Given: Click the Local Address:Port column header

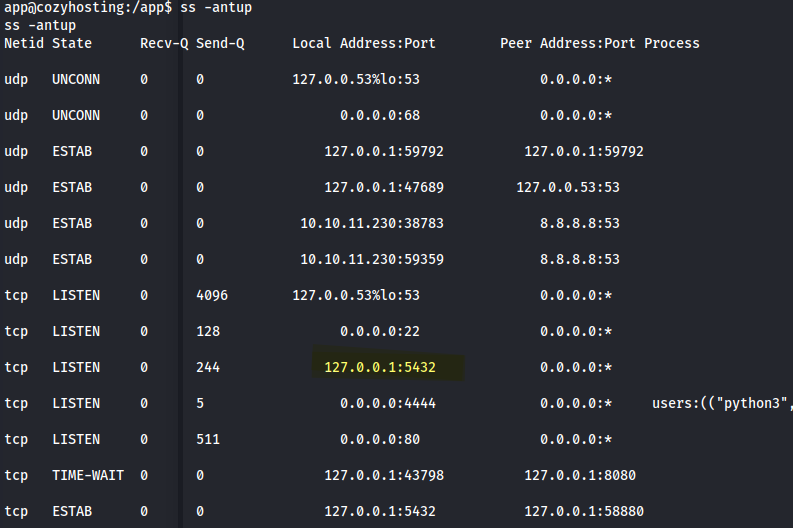Looking at the screenshot, I should point(364,43).
